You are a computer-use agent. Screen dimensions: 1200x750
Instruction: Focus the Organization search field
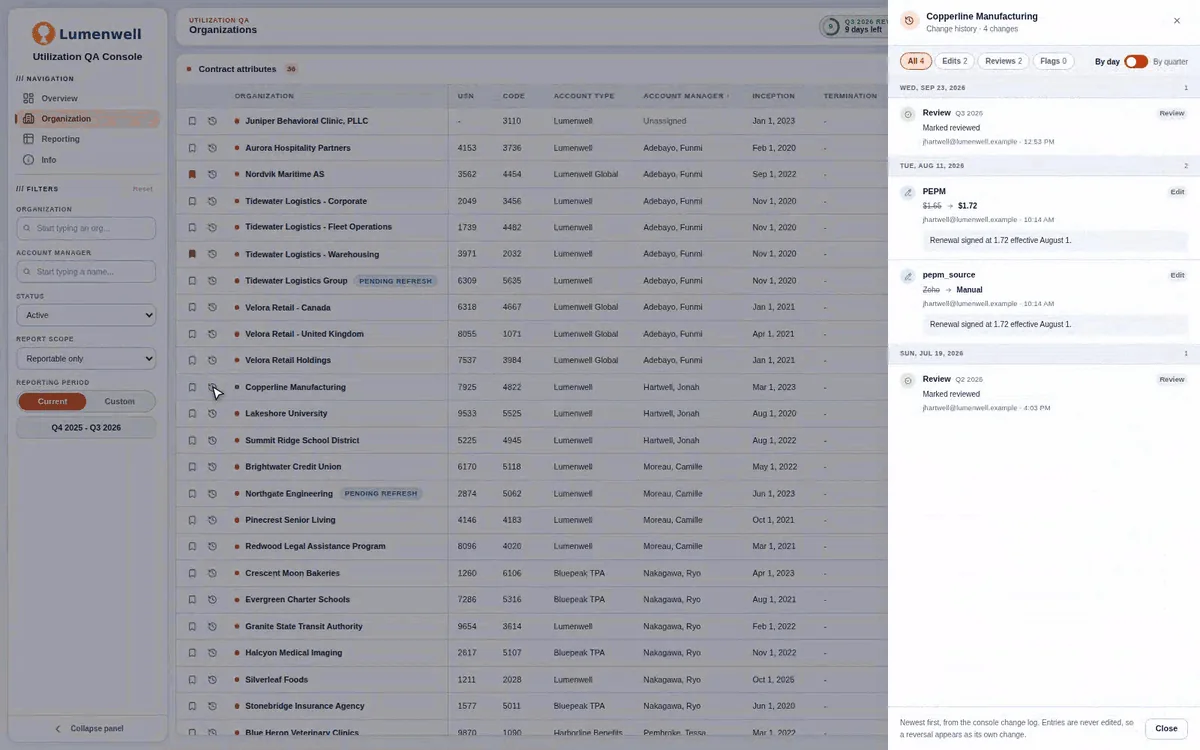point(86,228)
